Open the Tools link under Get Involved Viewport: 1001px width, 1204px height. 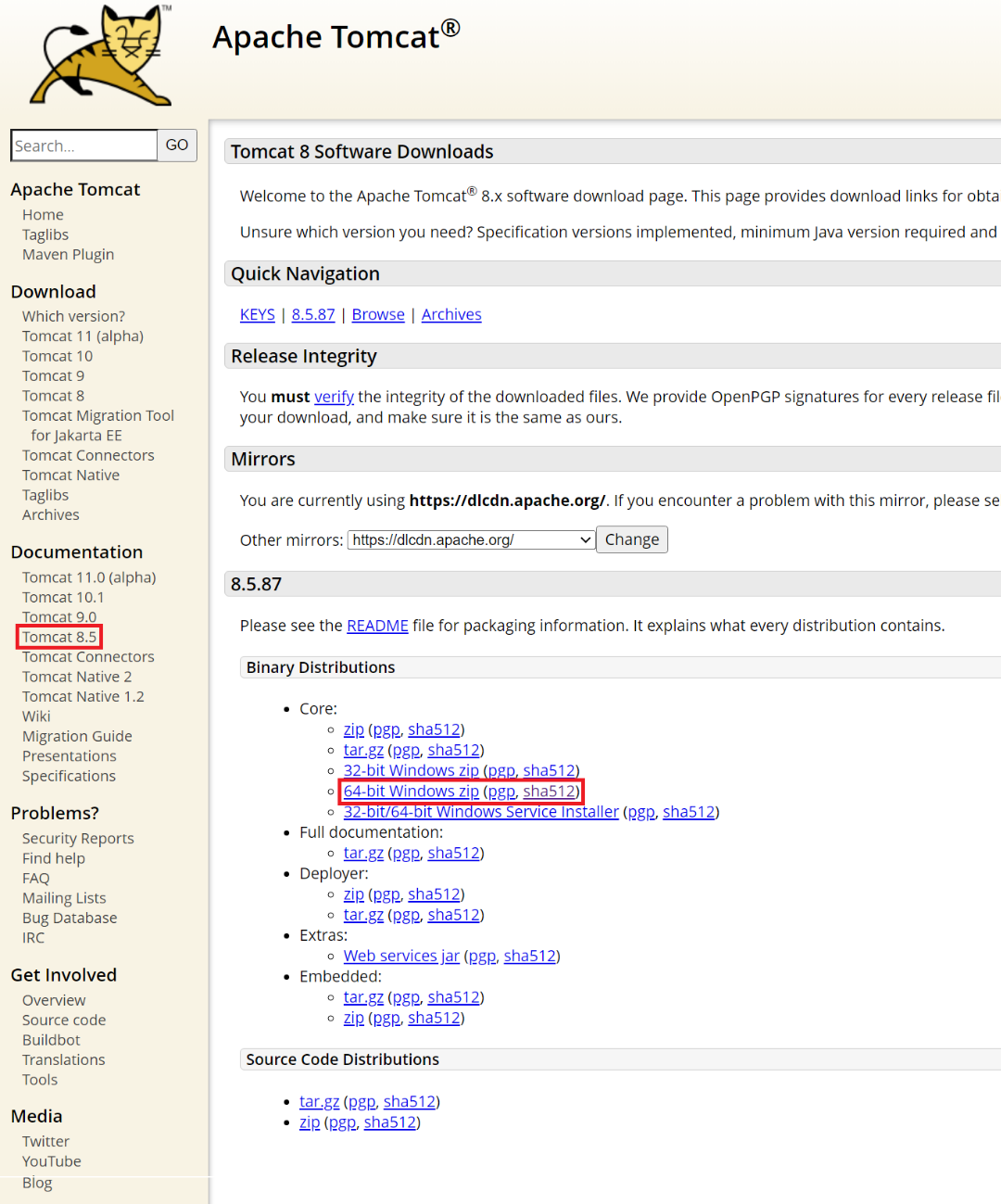[x=40, y=1080]
